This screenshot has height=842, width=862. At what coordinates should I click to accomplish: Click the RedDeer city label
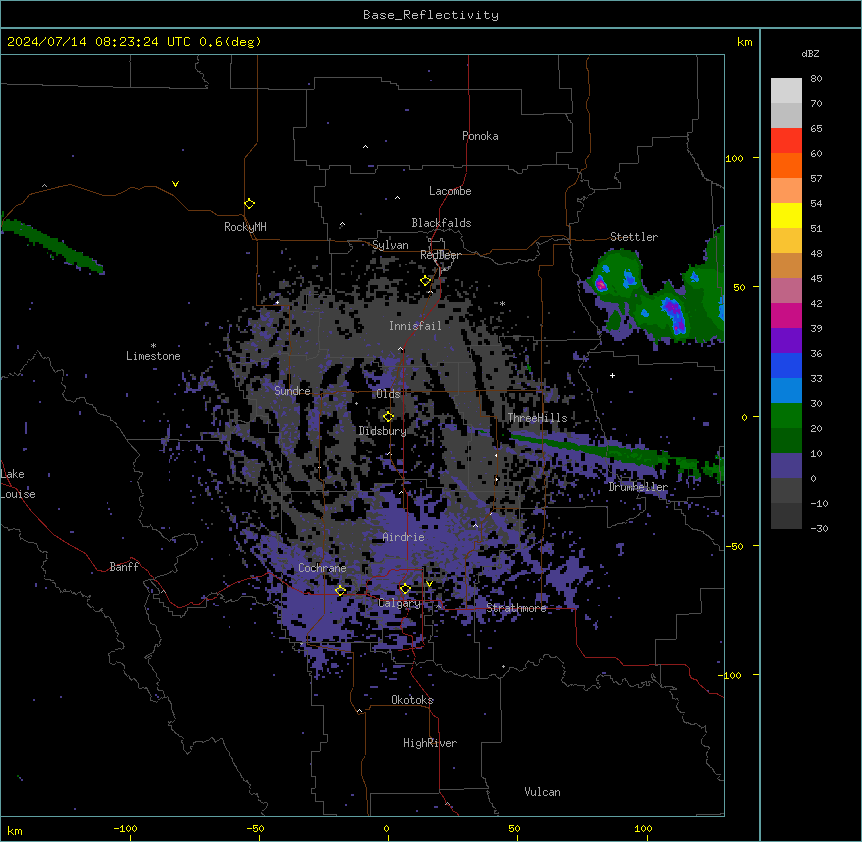[440, 255]
